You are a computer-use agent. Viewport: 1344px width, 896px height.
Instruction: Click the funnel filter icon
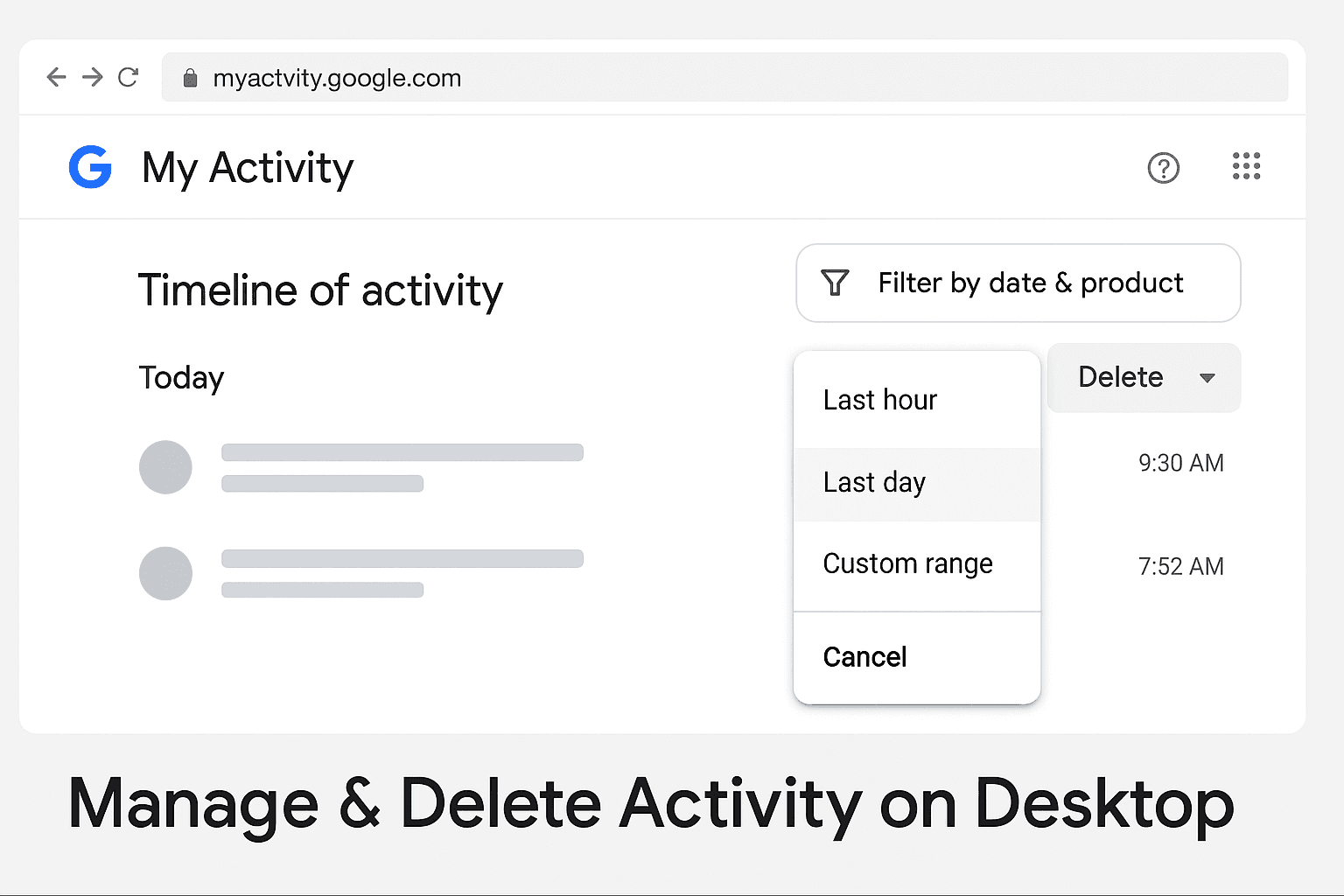(835, 283)
